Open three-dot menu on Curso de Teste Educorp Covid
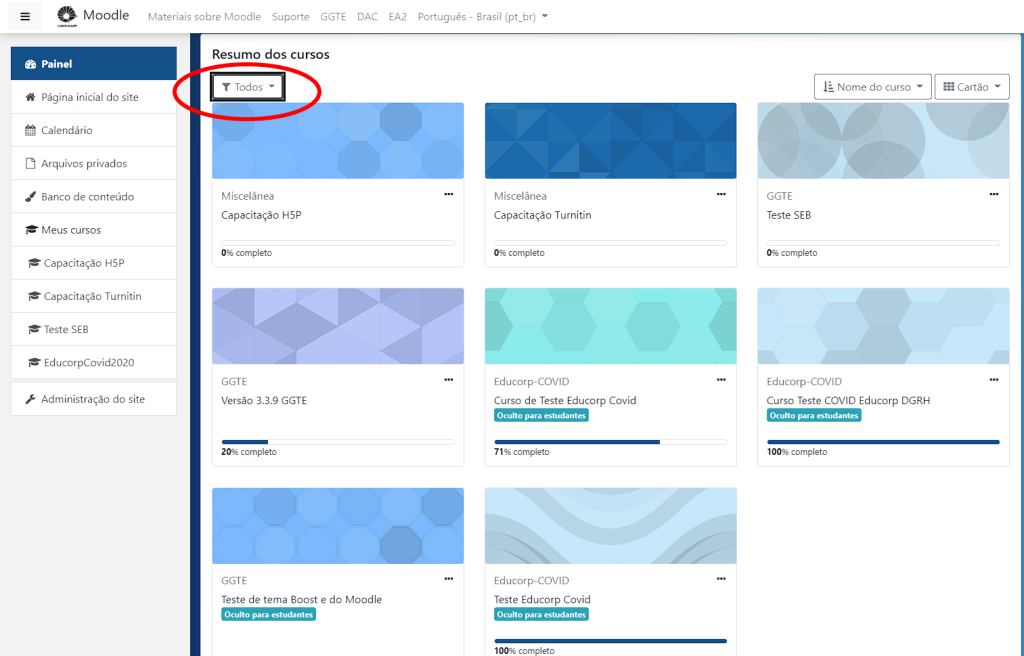Viewport: 1024px width, 656px height. [721, 380]
